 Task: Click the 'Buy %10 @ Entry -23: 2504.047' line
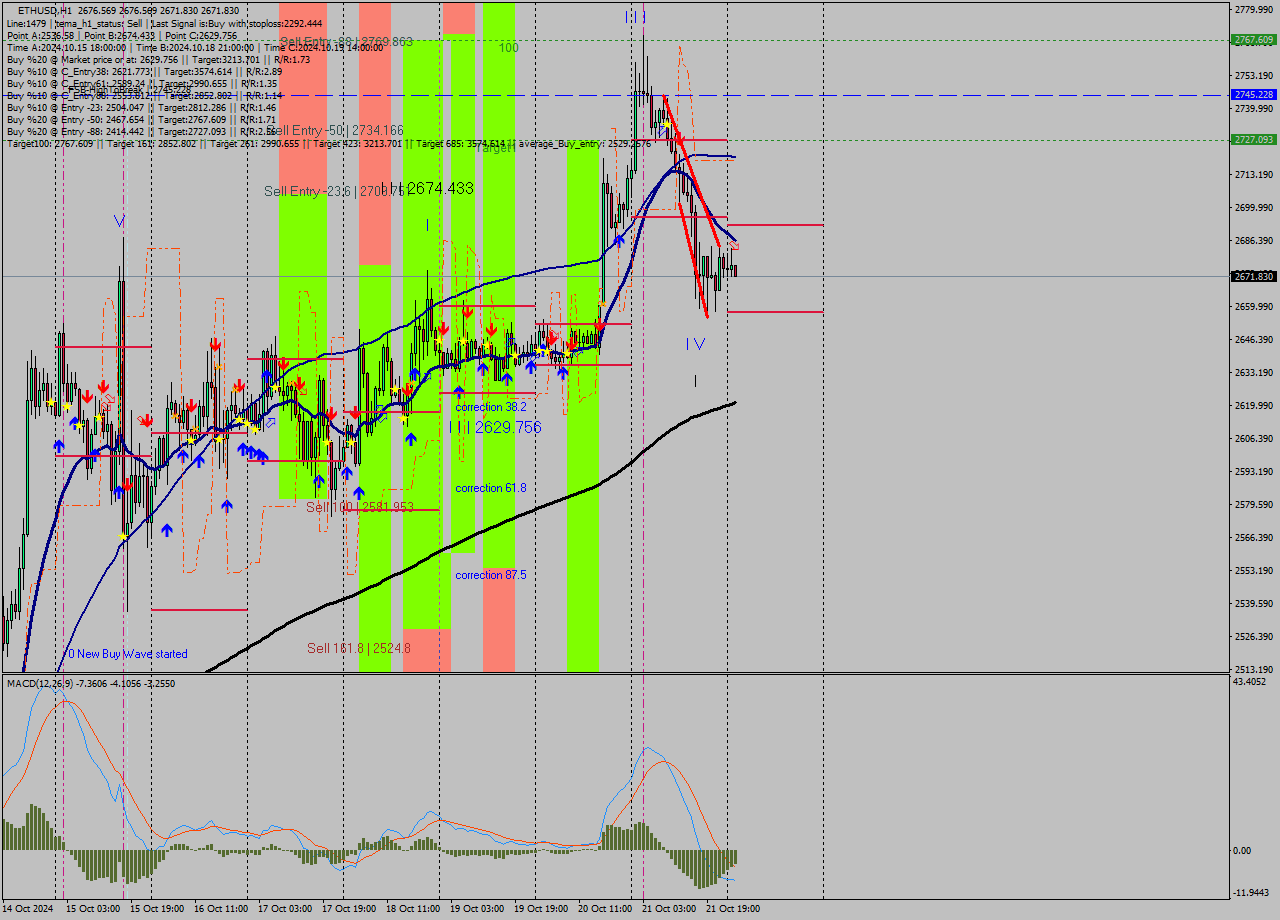point(141,107)
